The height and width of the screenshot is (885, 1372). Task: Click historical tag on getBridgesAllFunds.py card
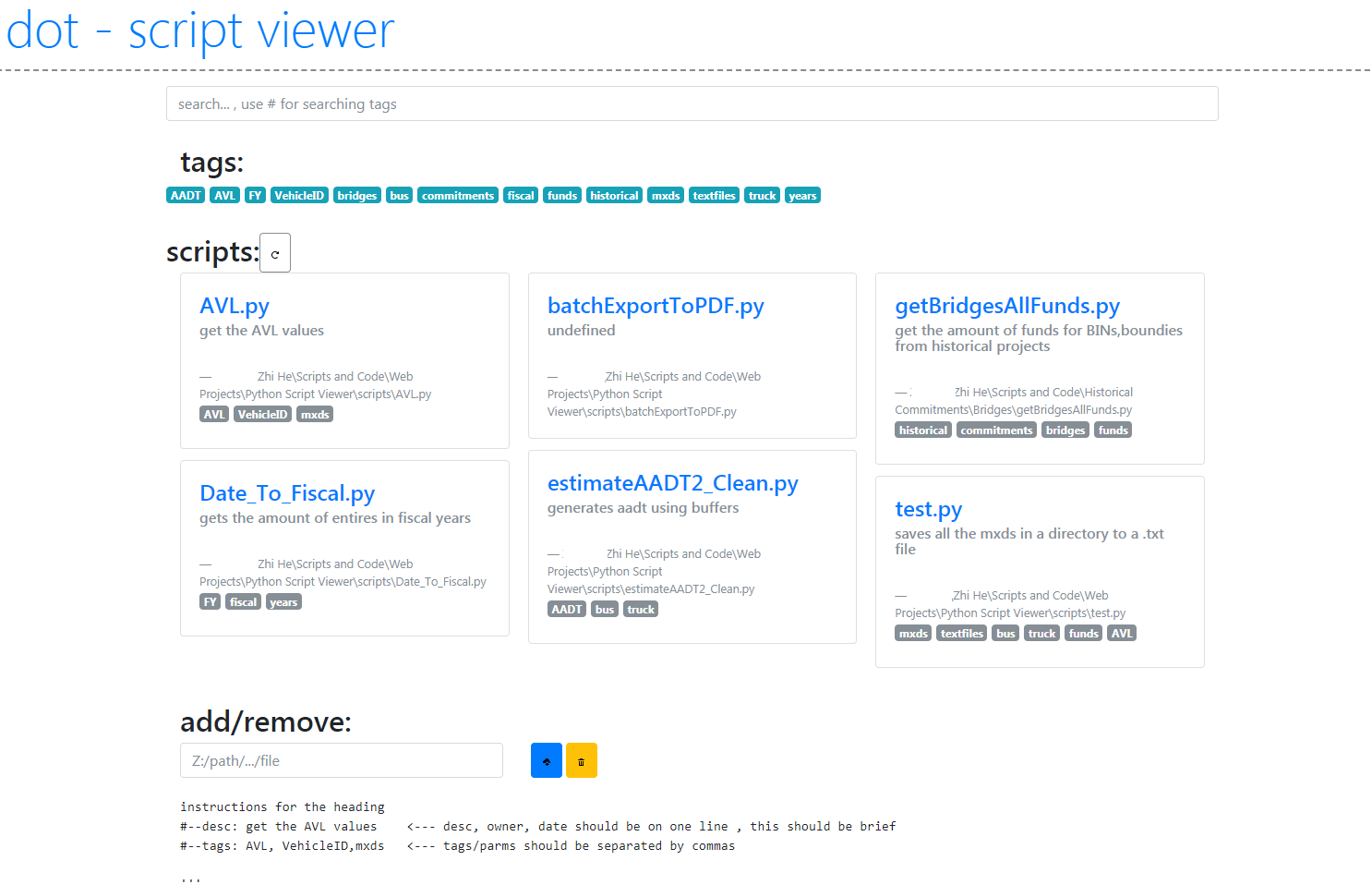923,430
